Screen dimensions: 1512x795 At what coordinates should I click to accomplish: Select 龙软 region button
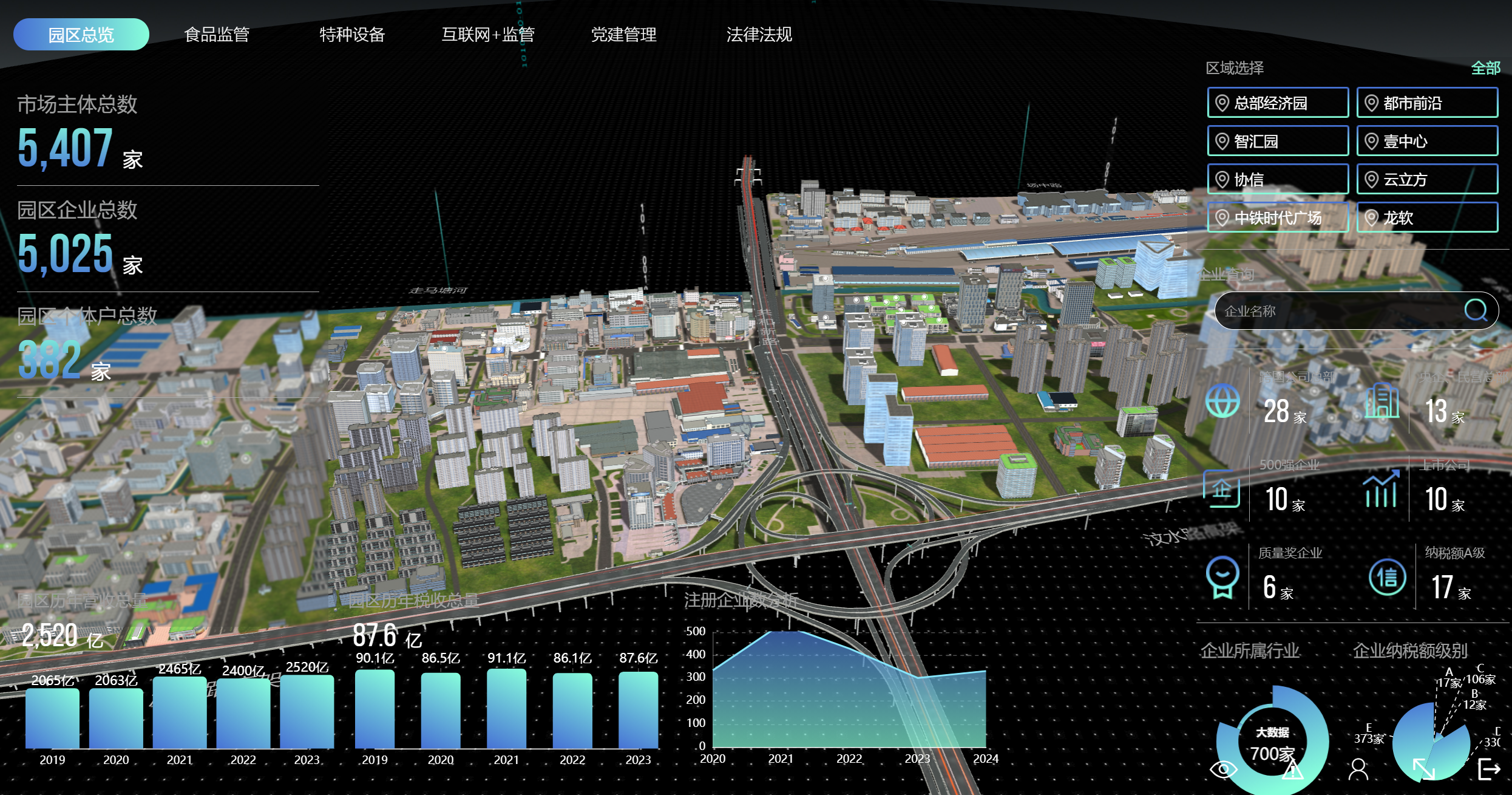1427,217
